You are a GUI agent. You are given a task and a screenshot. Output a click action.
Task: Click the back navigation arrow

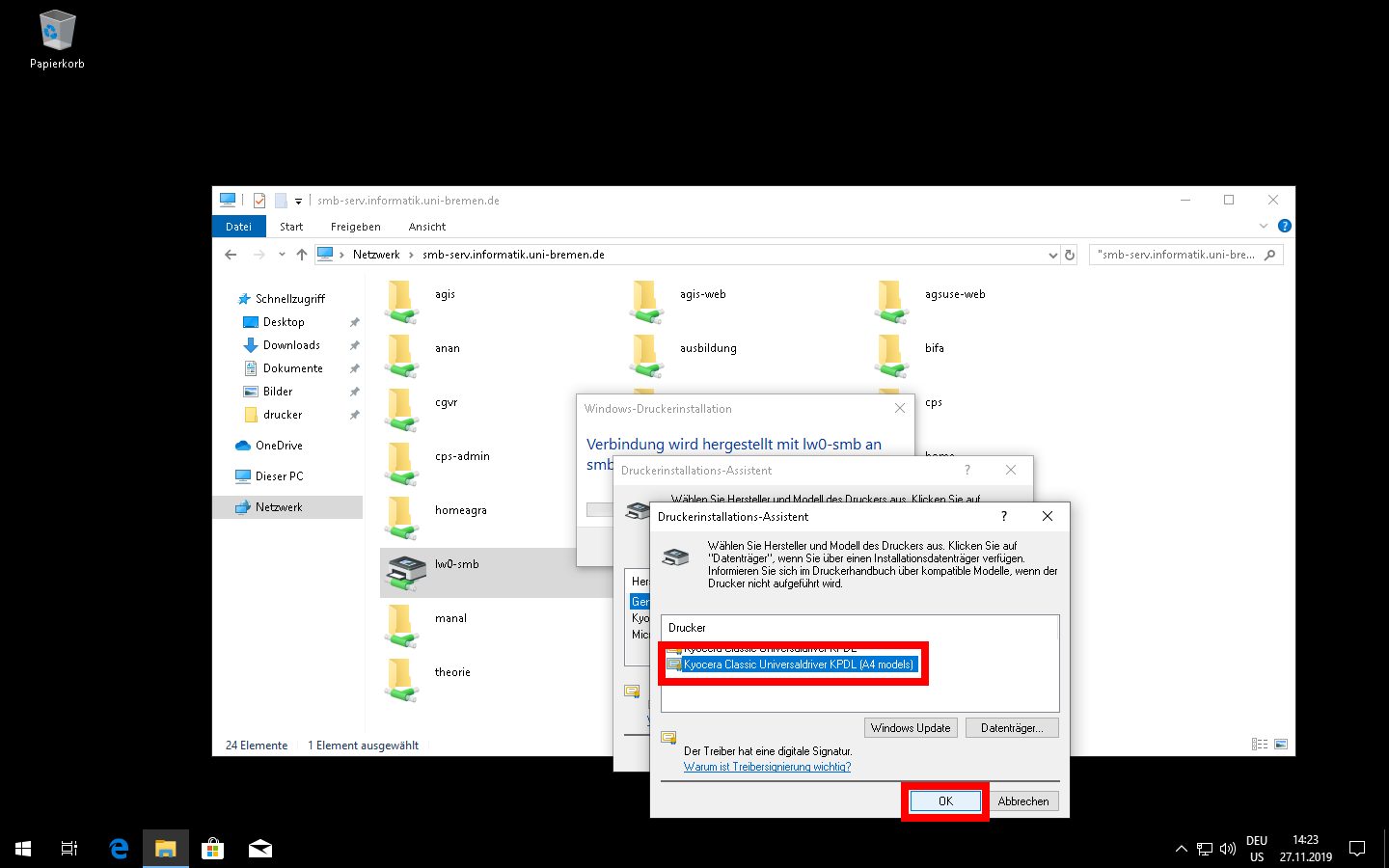[231, 255]
